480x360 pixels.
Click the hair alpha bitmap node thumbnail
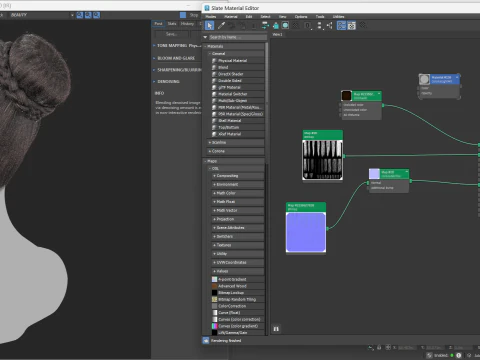pyautogui.click(x=322, y=160)
